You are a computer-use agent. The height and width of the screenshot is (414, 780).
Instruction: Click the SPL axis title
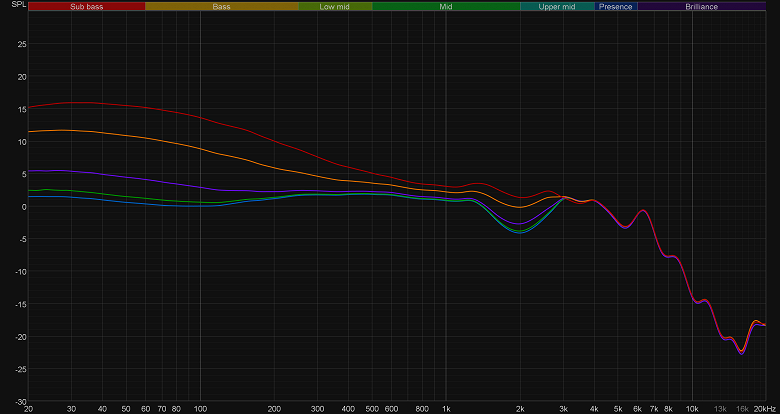pyautogui.click(x=17, y=3)
